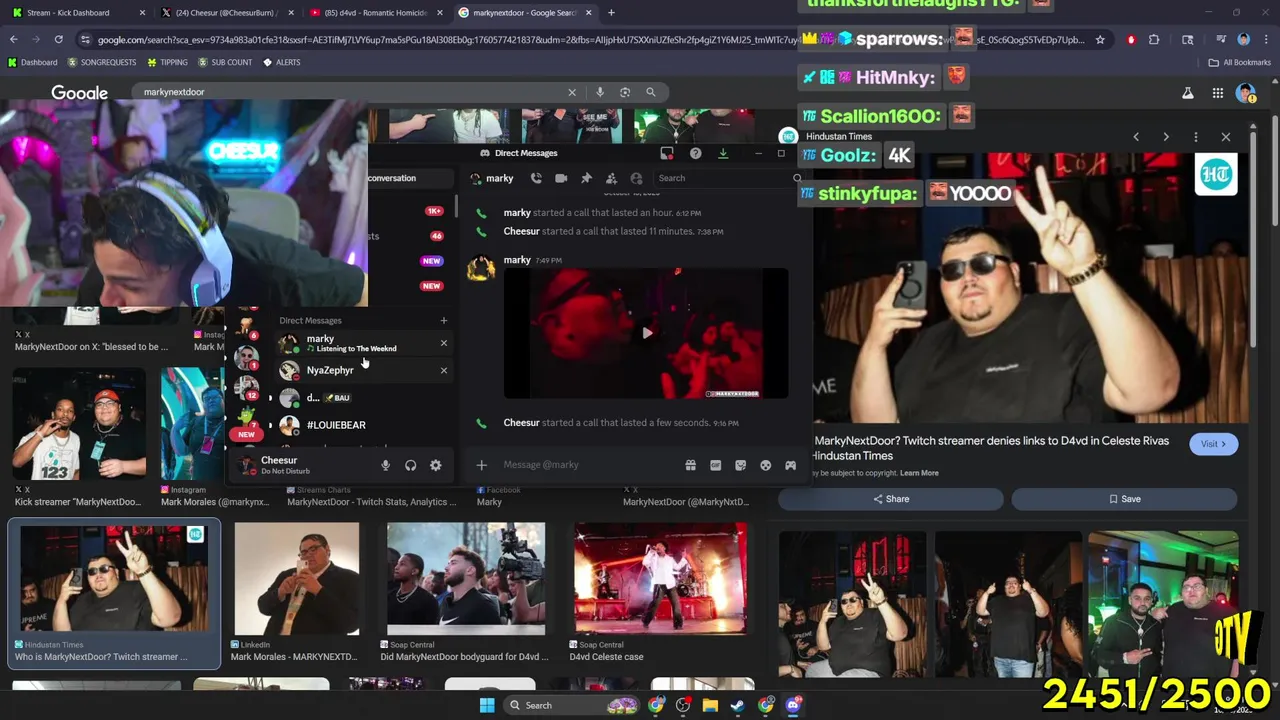Click Google search magnifier button
The width and height of the screenshot is (1280, 720).
pyautogui.click(x=651, y=92)
